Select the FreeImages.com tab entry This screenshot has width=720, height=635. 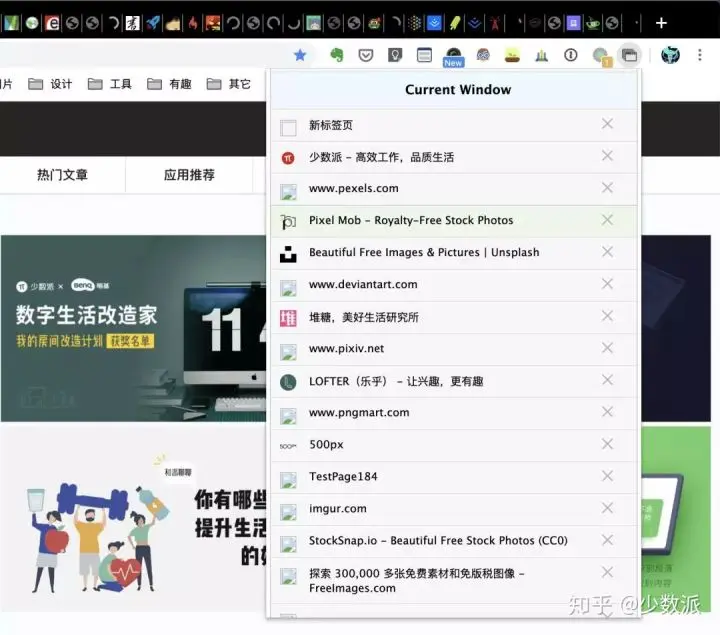[x=454, y=581]
